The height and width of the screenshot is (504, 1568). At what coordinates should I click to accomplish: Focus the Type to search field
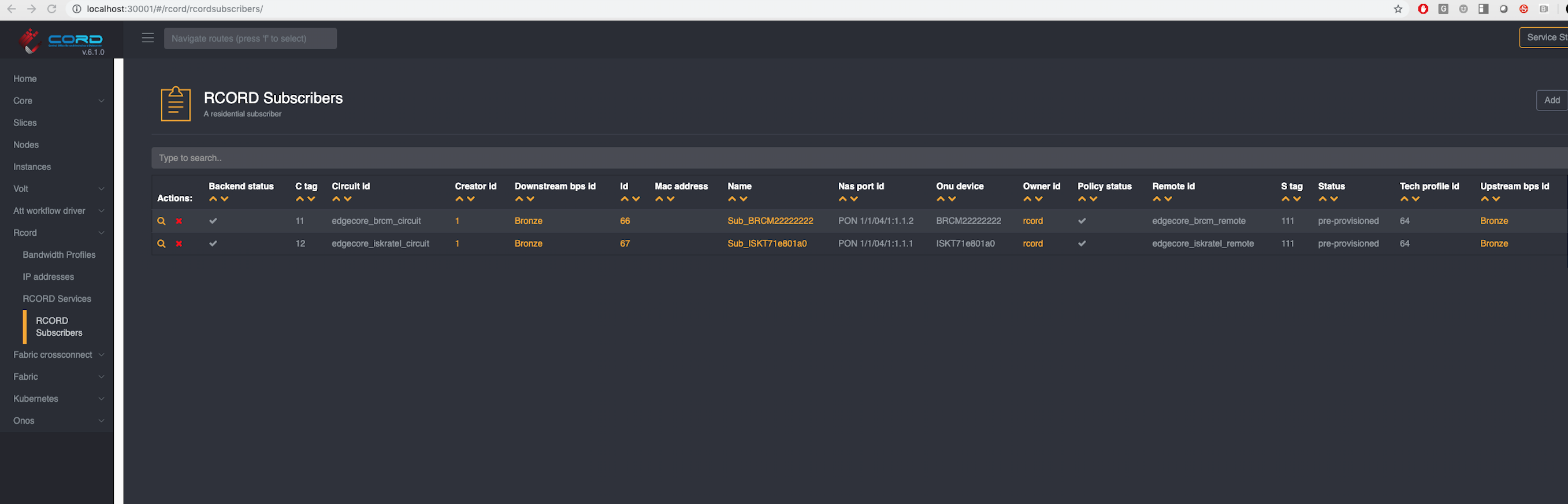(860, 158)
